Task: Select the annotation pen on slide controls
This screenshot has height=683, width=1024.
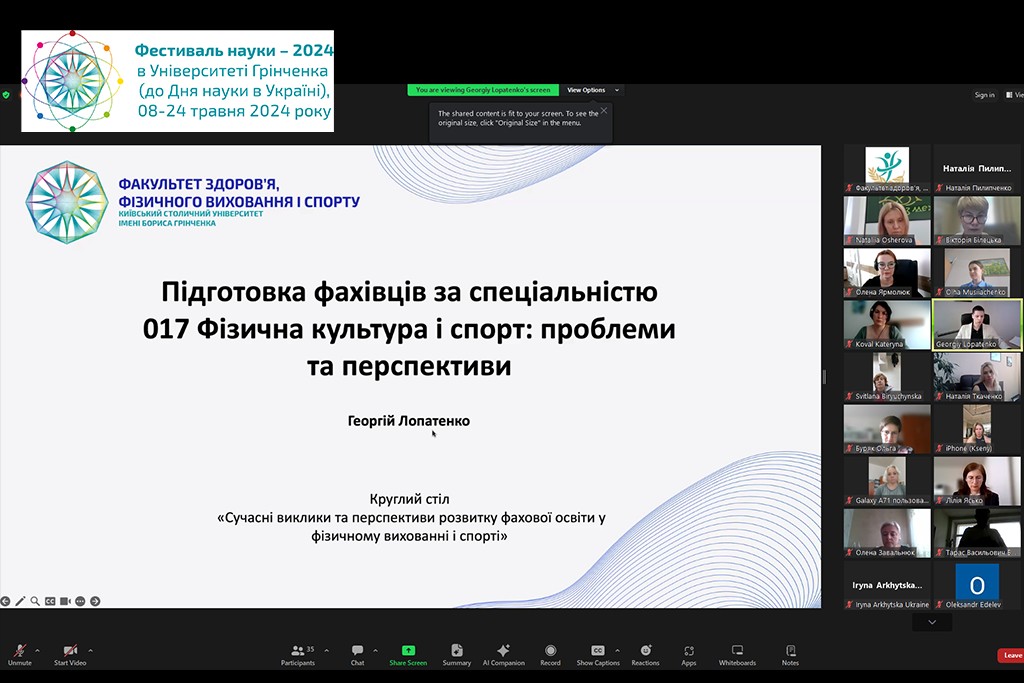Action: [x=21, y=601]
